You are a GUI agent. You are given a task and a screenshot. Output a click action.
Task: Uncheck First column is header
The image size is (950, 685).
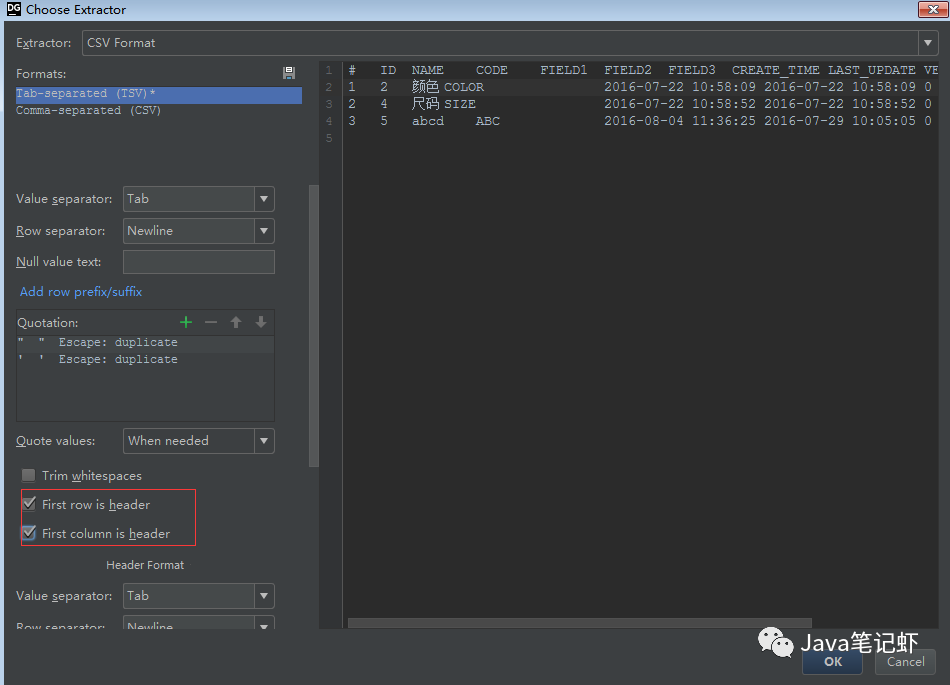(x=28, y=533)
